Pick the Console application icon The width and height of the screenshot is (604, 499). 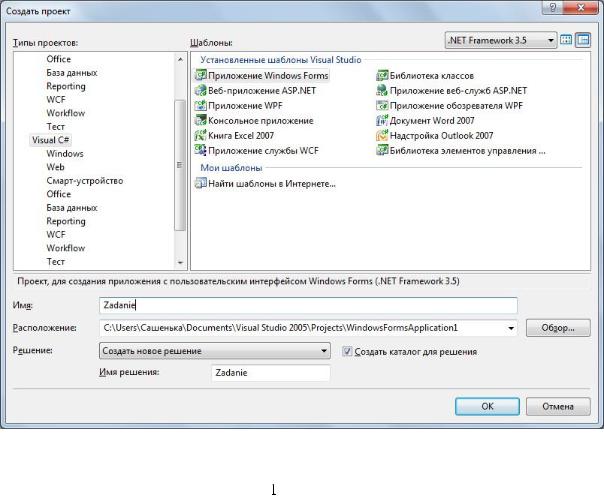click(x=200, y=120)
